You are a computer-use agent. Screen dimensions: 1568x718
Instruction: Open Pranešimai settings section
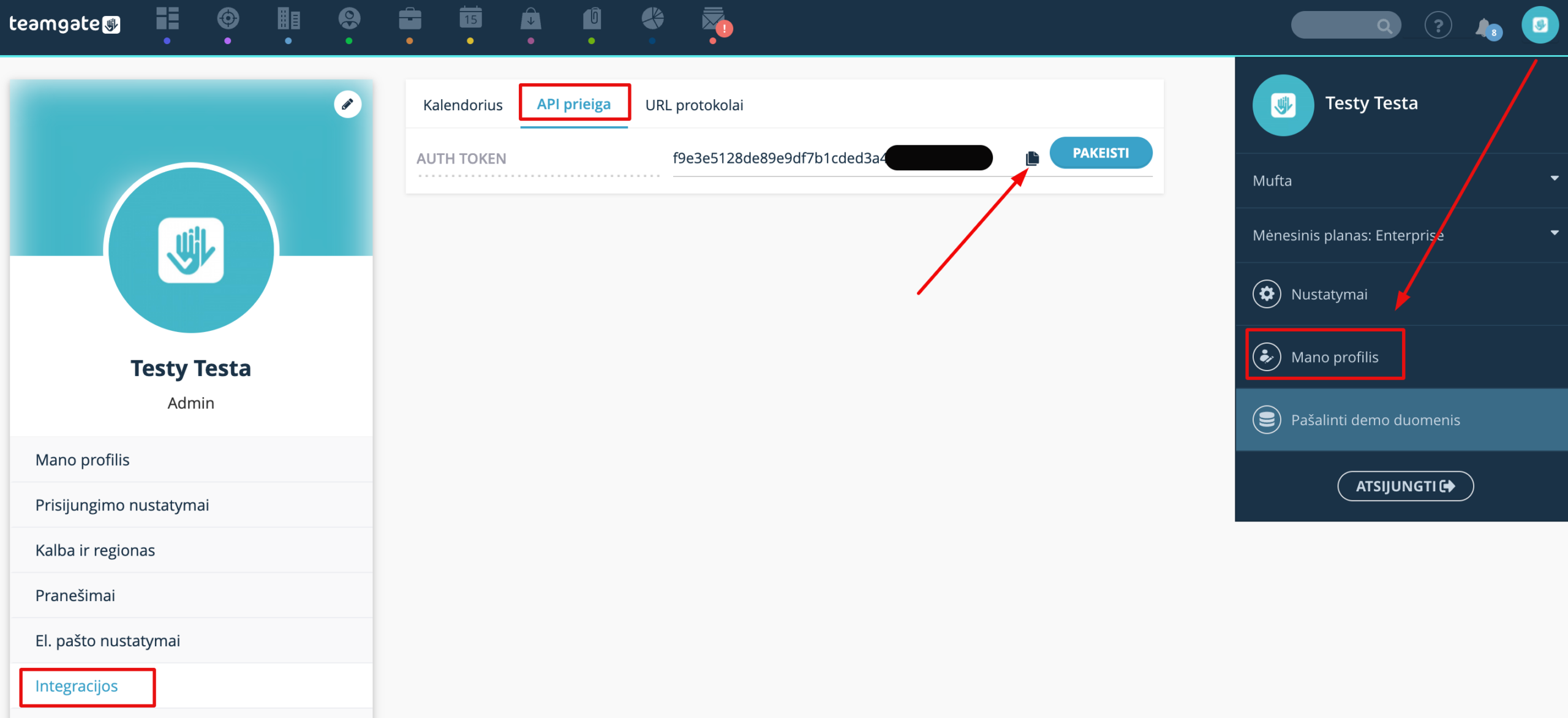click(x=191, y=595)
